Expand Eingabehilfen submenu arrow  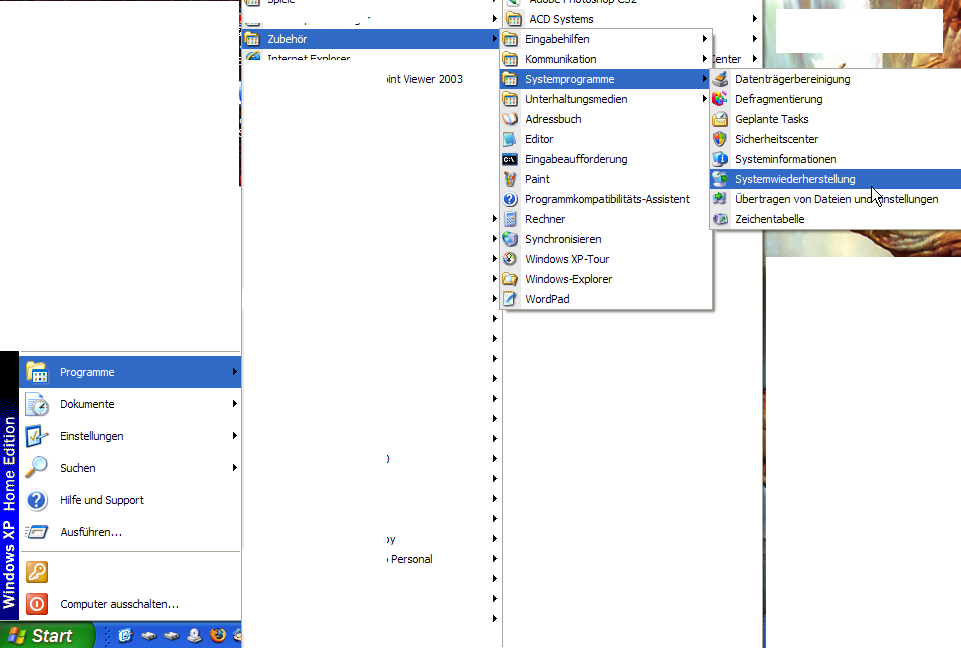pyautogui.click(x=705, y=39)
